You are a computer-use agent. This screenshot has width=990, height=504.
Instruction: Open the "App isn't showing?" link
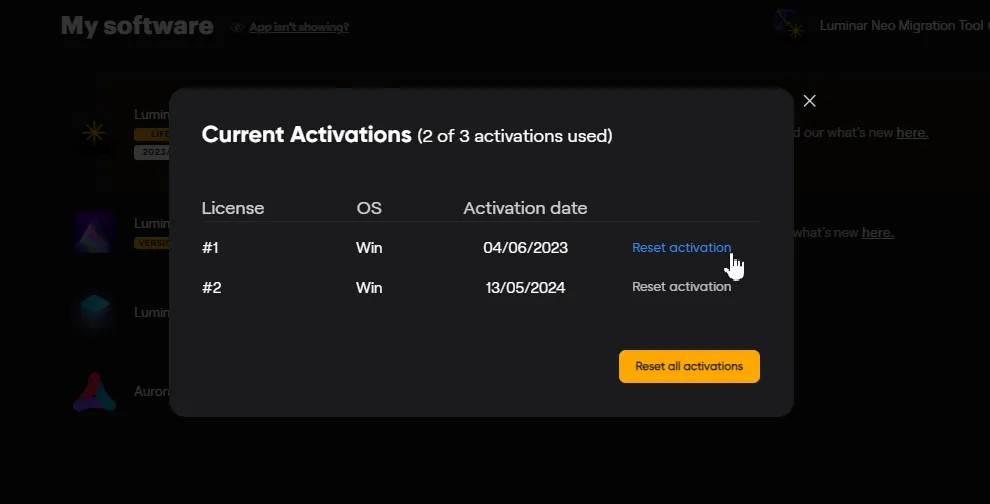pos(299,27)
